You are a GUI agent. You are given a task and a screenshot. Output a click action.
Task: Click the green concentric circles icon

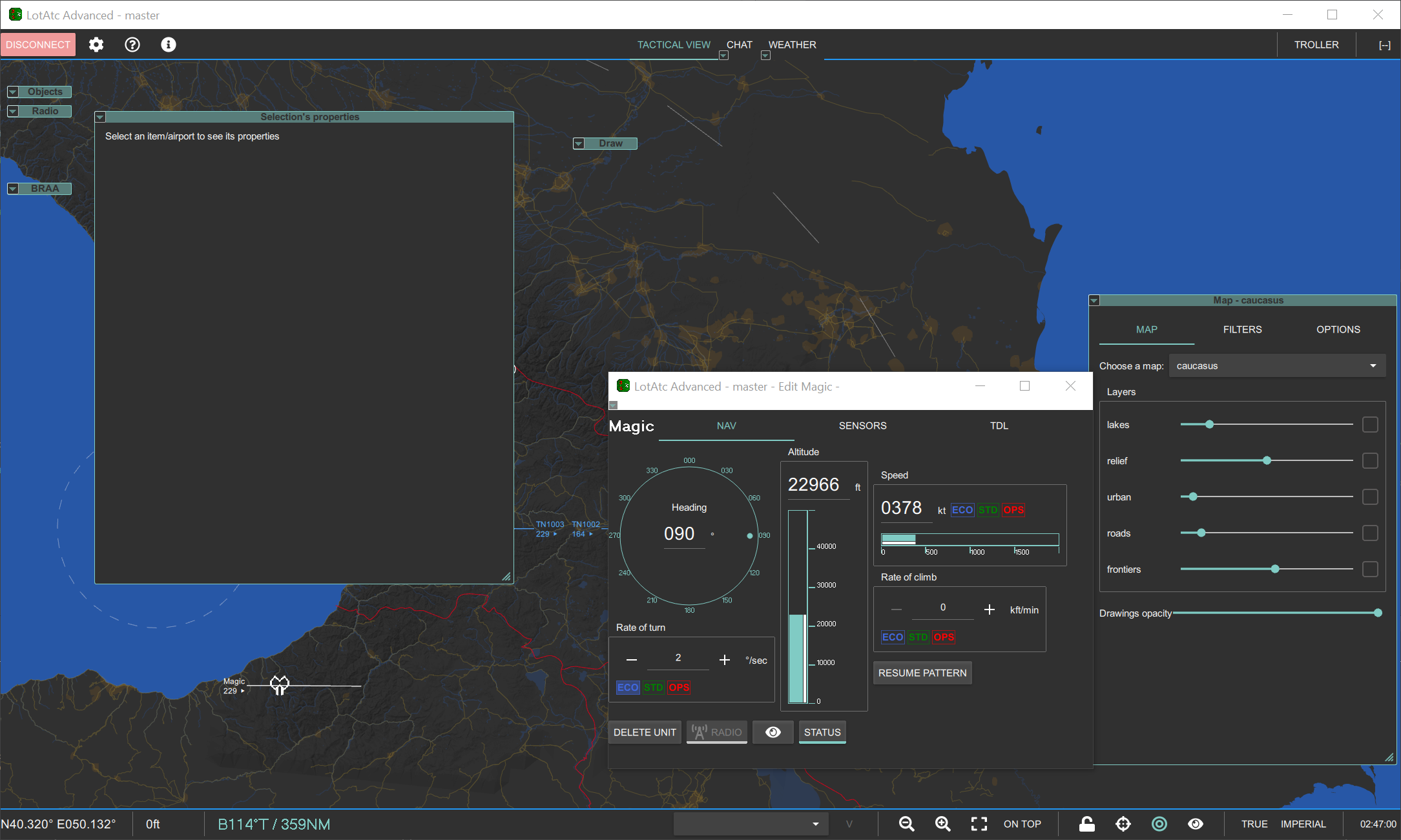pyautogui.click(x=1159, y=824)
